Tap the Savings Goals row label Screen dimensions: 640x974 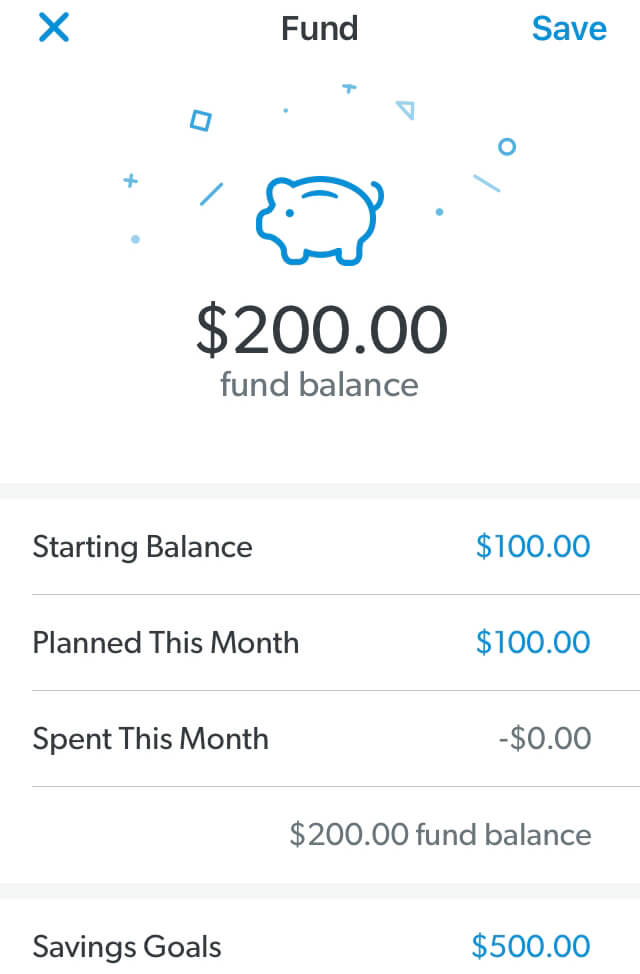click(127, 947)
